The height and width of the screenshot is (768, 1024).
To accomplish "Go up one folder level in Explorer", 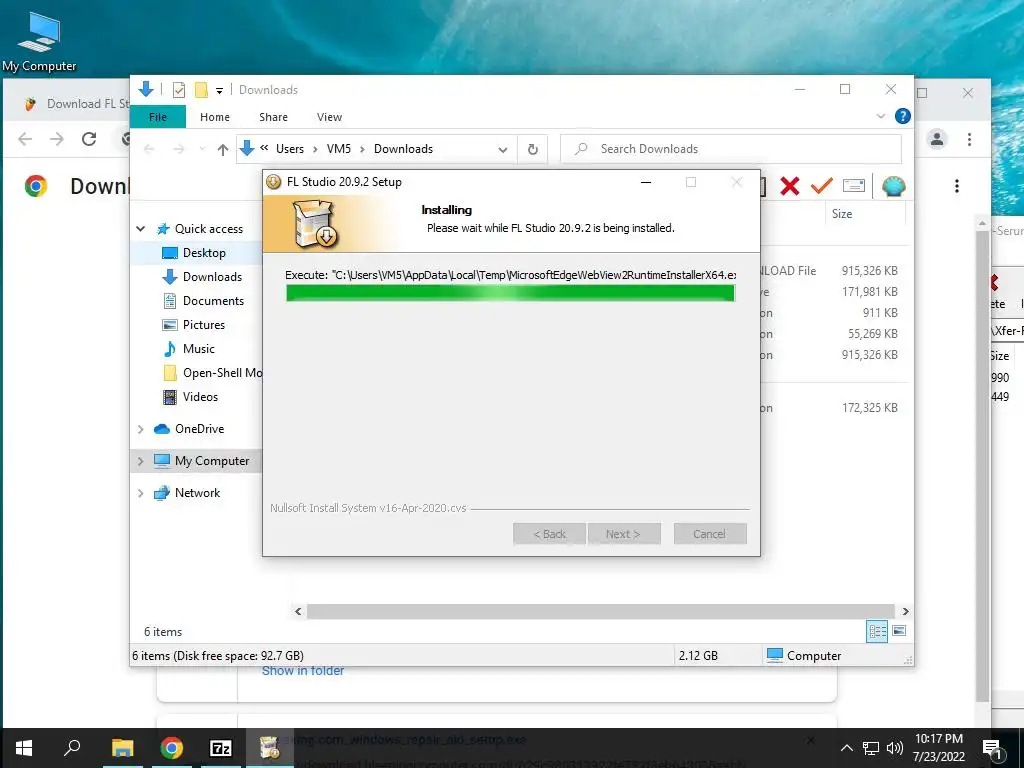I will pyautogui.click(x=223, y=150).
